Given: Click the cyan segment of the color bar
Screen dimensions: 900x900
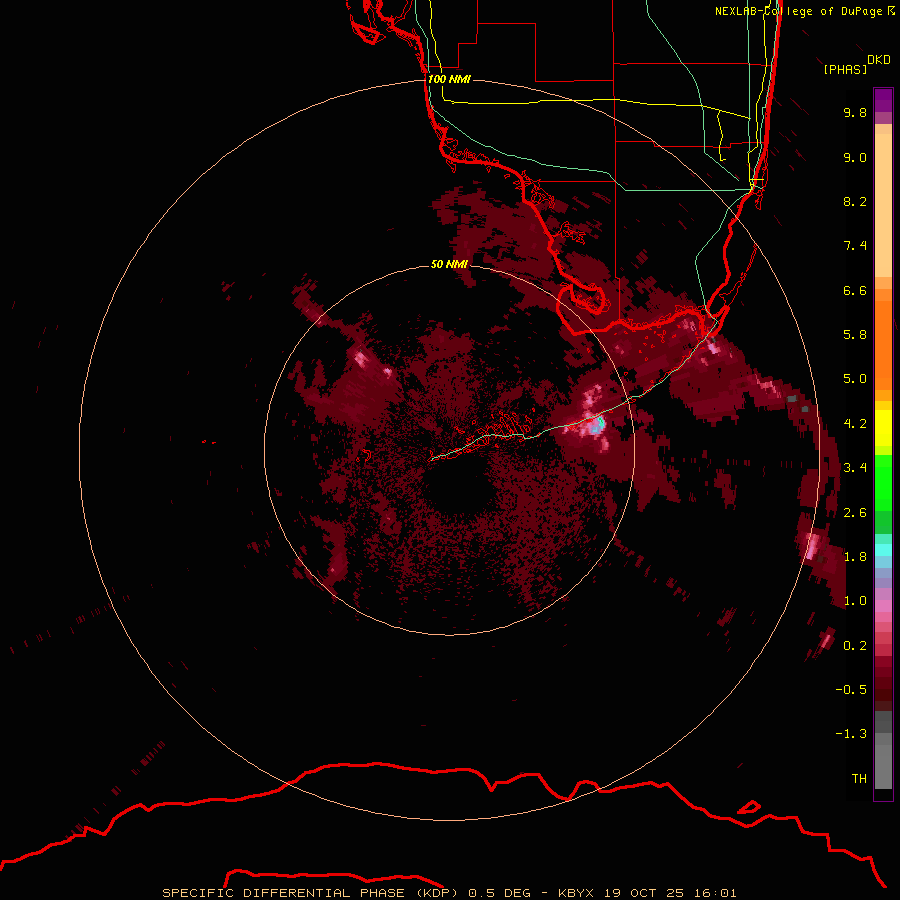Looking at the screenshot, I should (x=883, y=550).
